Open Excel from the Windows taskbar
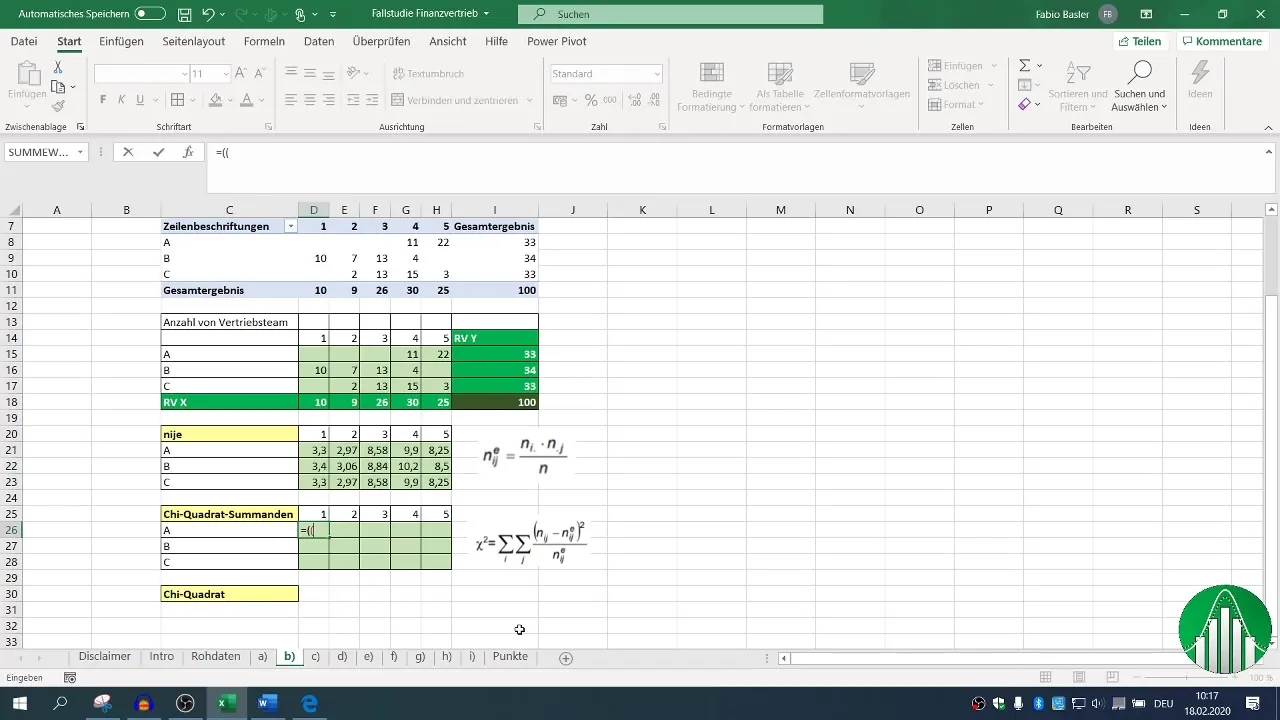 (227, 704)
